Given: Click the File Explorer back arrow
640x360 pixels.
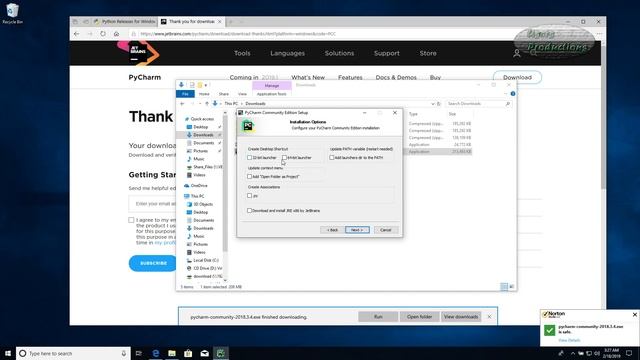Looking at the screenshot, I should pos(182,104).
